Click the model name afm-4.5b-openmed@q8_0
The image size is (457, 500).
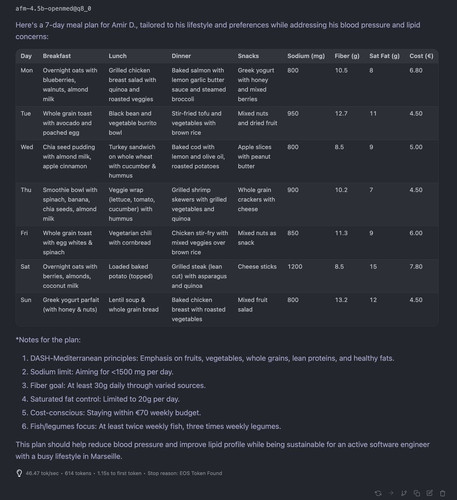[x=53, y=9]
